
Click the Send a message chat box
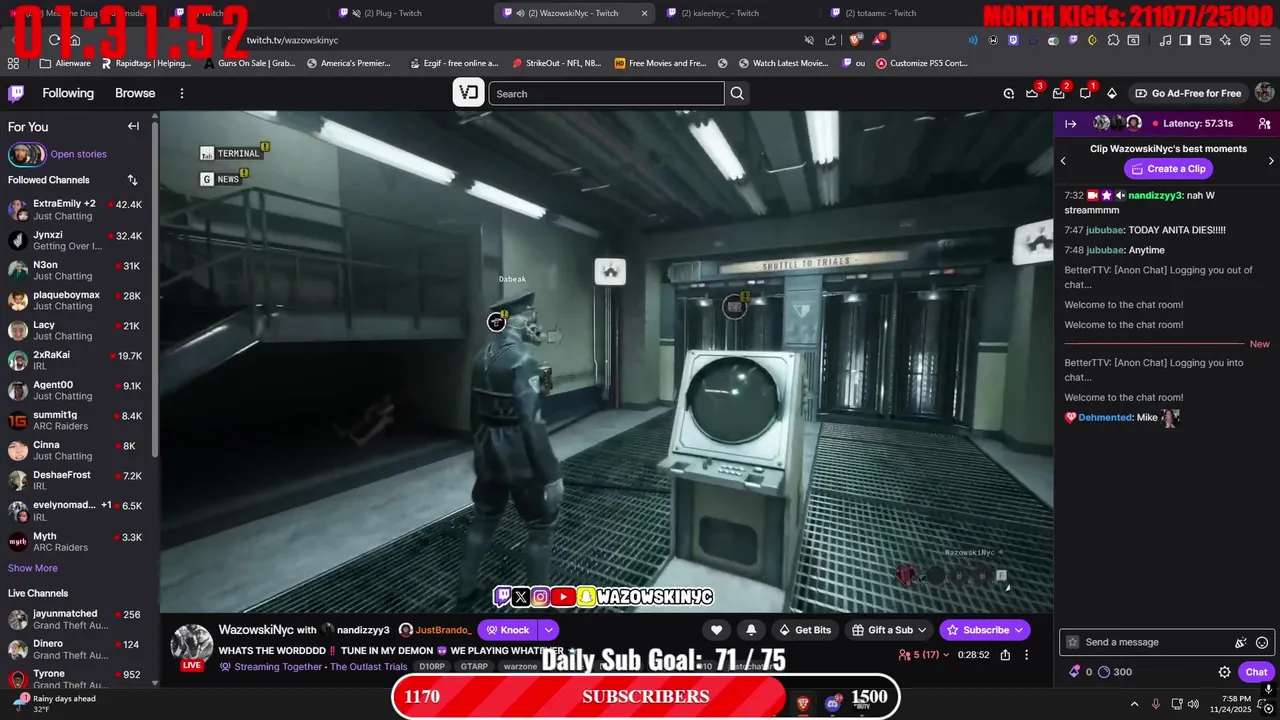pyautogui.click(x=1166, y=642)
